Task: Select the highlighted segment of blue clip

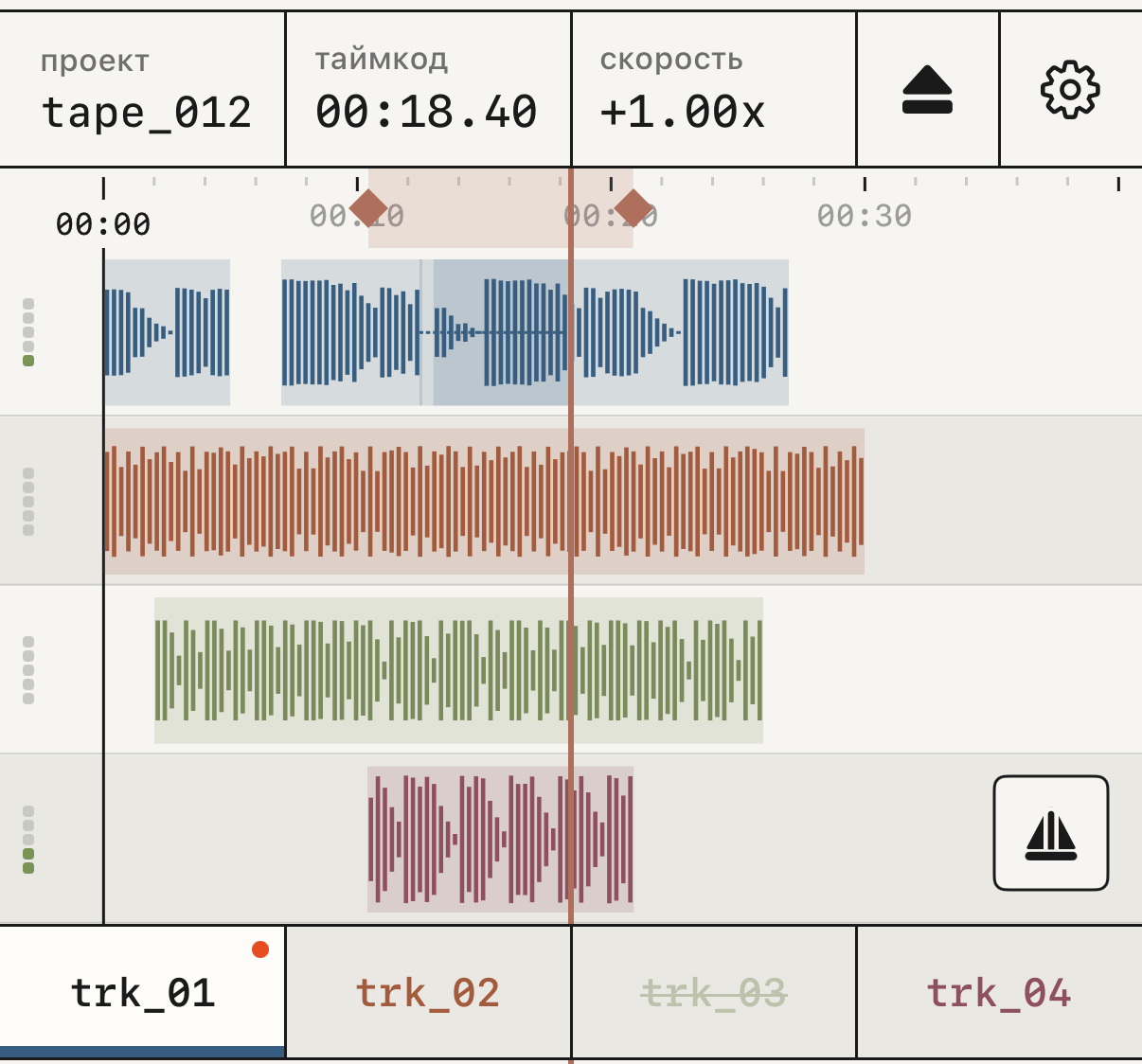Action: point(502,332)
